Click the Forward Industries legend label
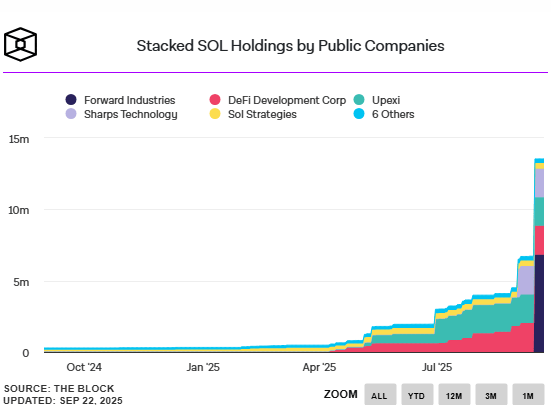The width and height of the screenshot is (551, 405). (129, 100)
